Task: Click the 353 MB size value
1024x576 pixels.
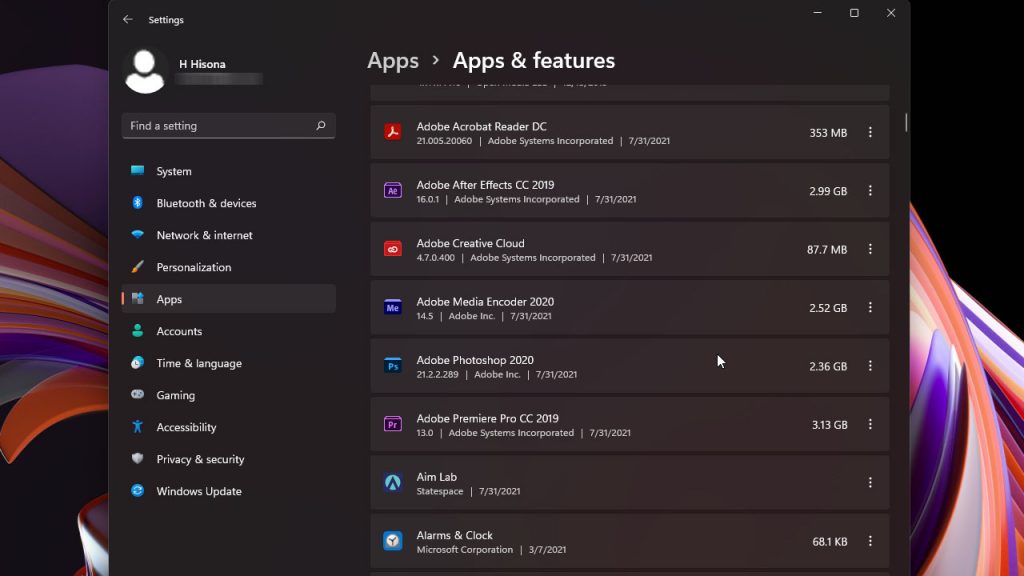Action: pos(828,133)
